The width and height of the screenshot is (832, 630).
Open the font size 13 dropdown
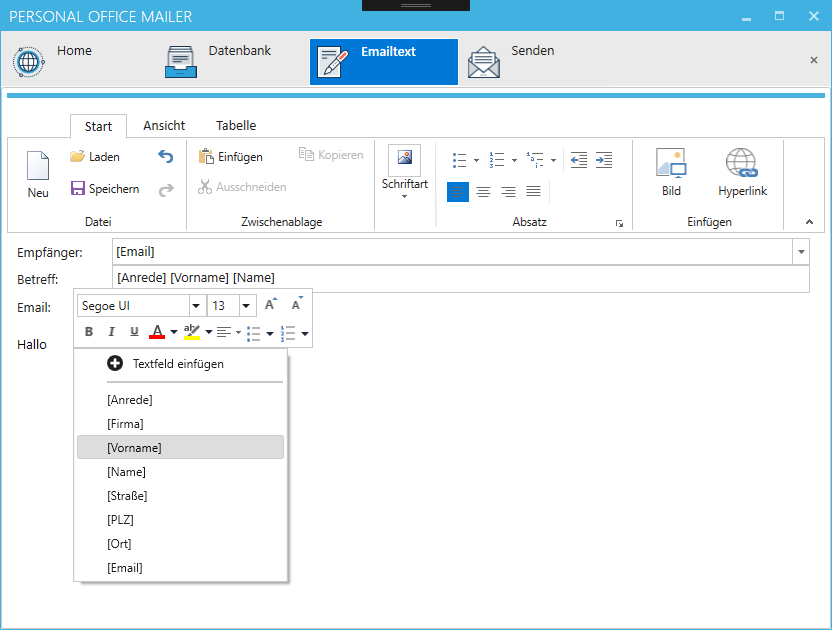pyautogui.click(x=246, y=306)
